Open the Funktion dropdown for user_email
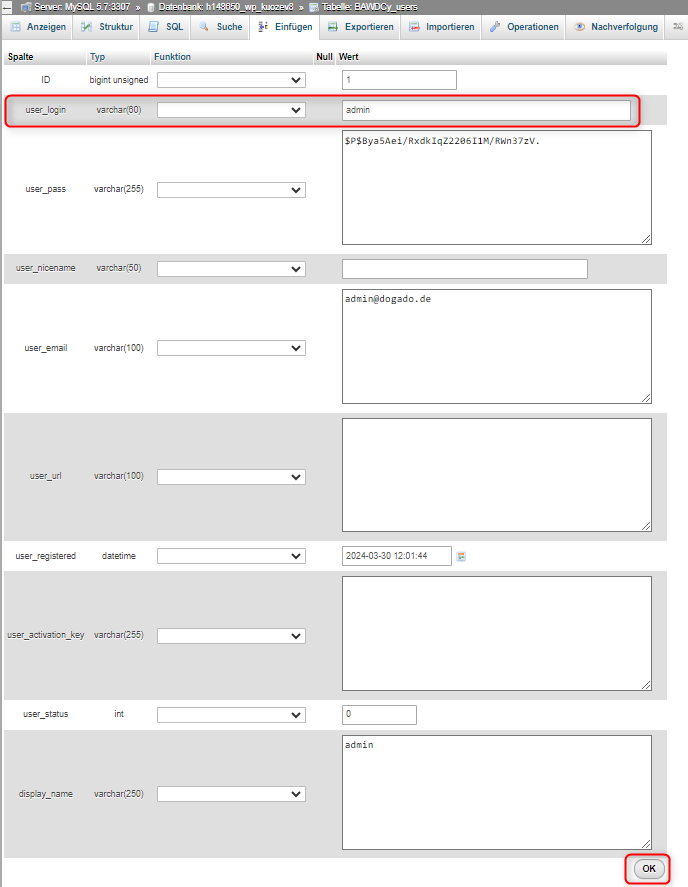The height and width of the screenshot is (887, 688). click(231, 348)
